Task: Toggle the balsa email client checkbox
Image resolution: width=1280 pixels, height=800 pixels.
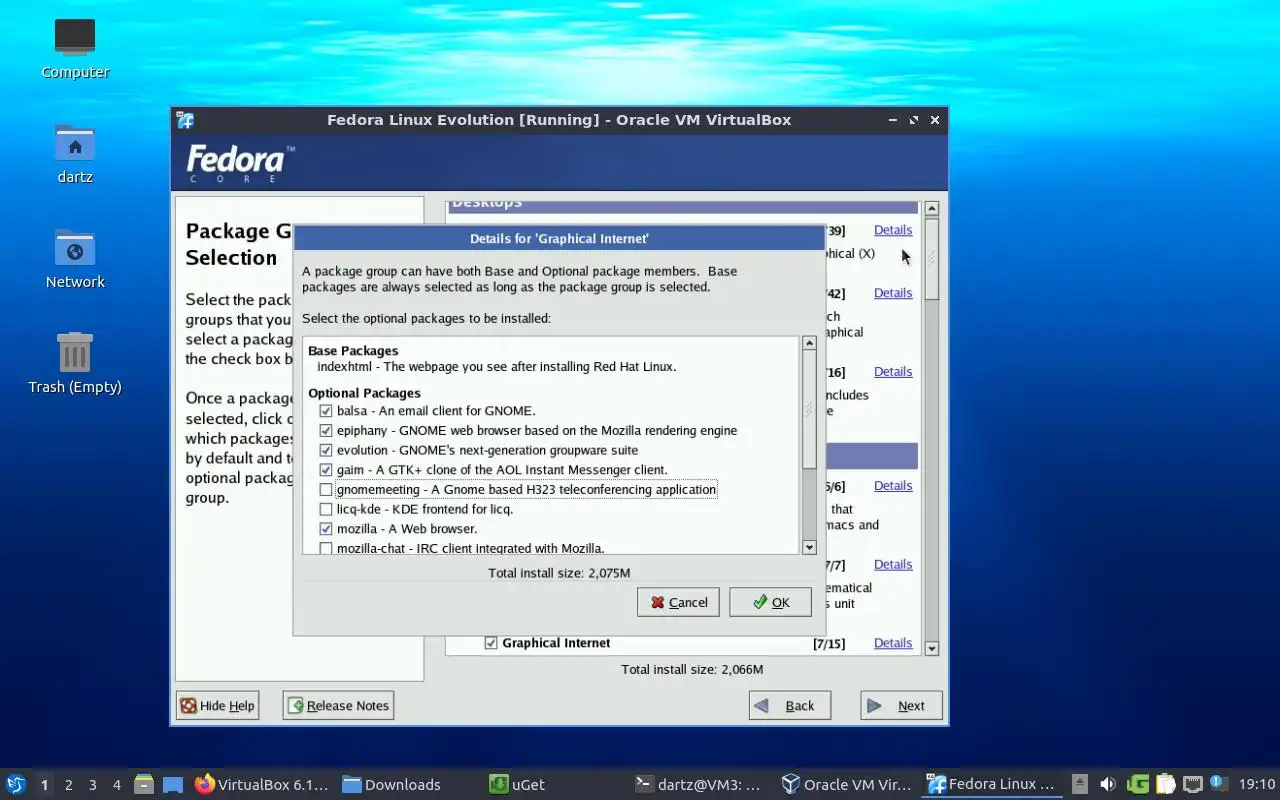Action: [326, 411]
